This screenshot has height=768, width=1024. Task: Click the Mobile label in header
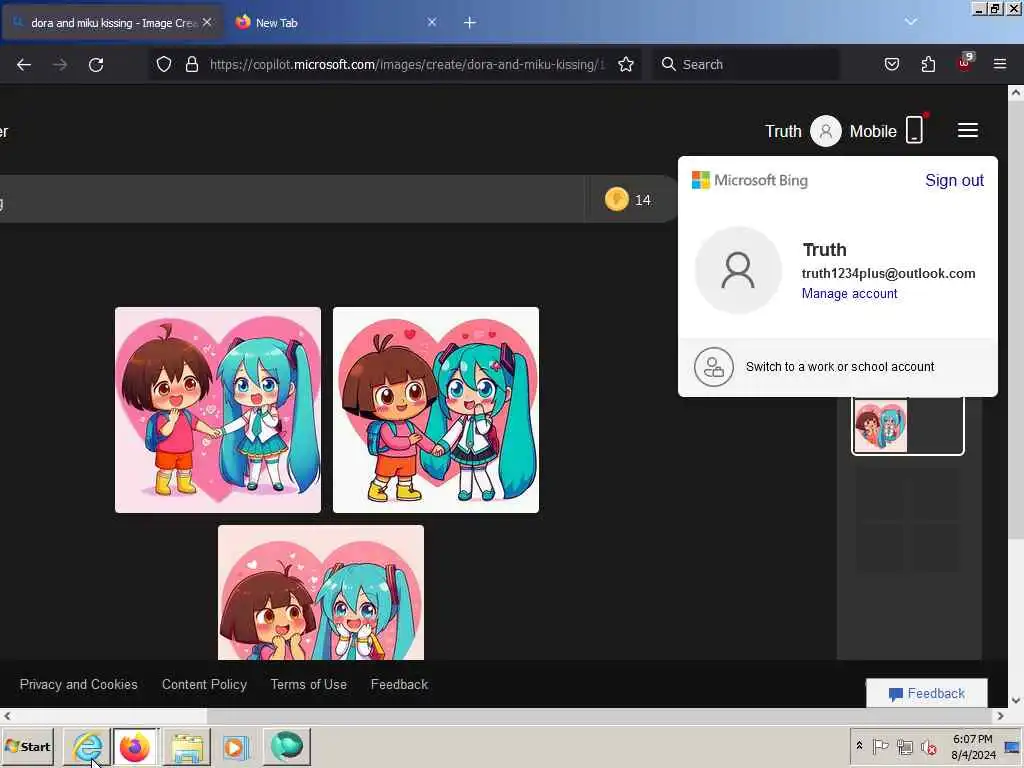[x=872, y=131]
